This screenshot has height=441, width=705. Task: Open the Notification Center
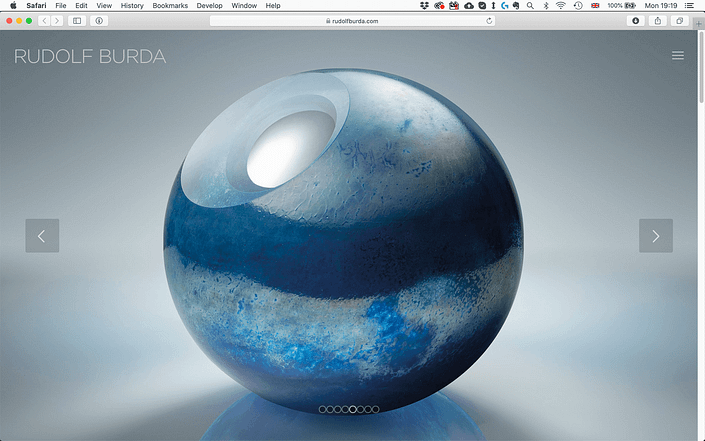pos(688,5)
